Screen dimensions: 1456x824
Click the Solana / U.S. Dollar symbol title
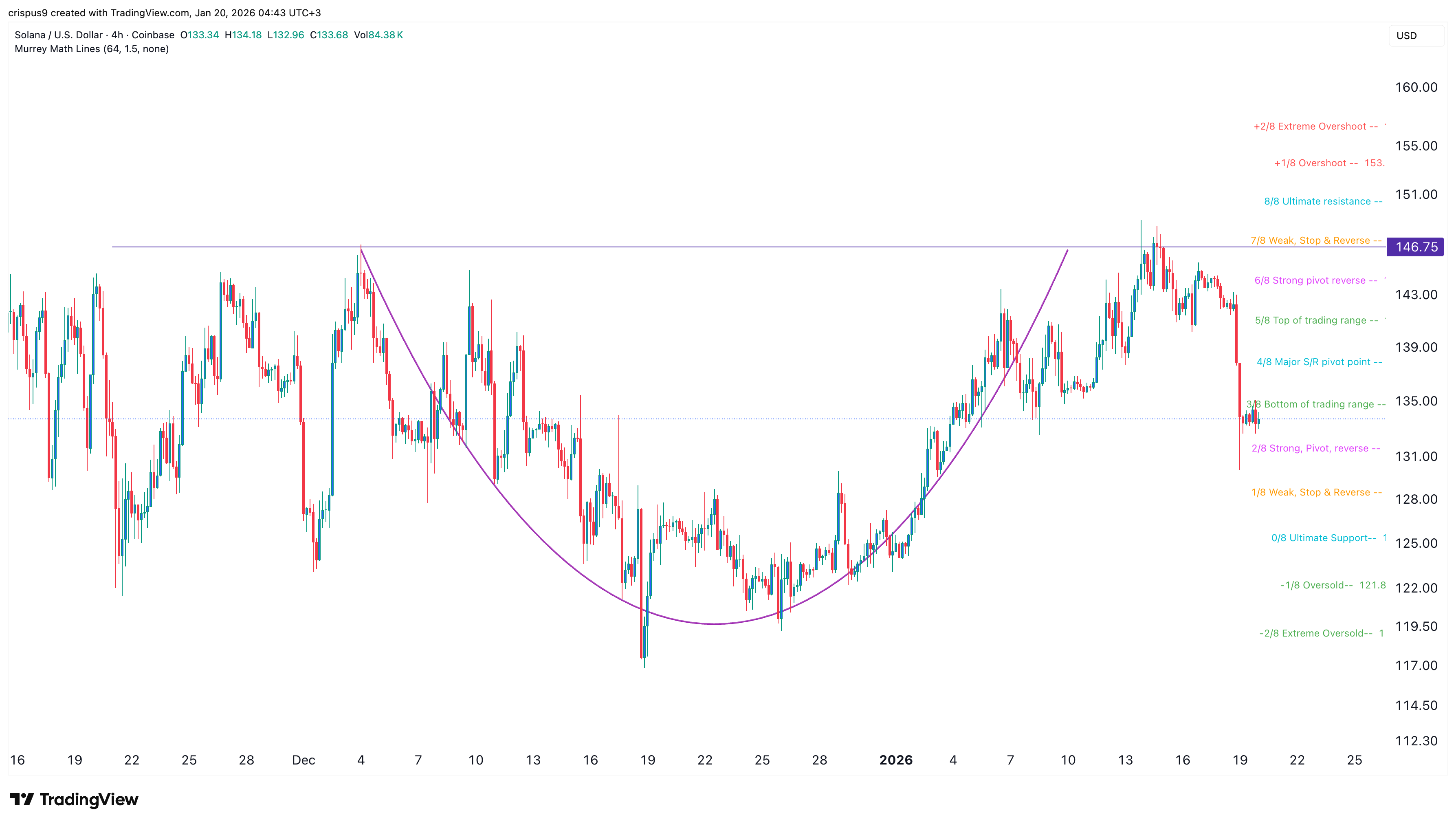tap(58, 35)
